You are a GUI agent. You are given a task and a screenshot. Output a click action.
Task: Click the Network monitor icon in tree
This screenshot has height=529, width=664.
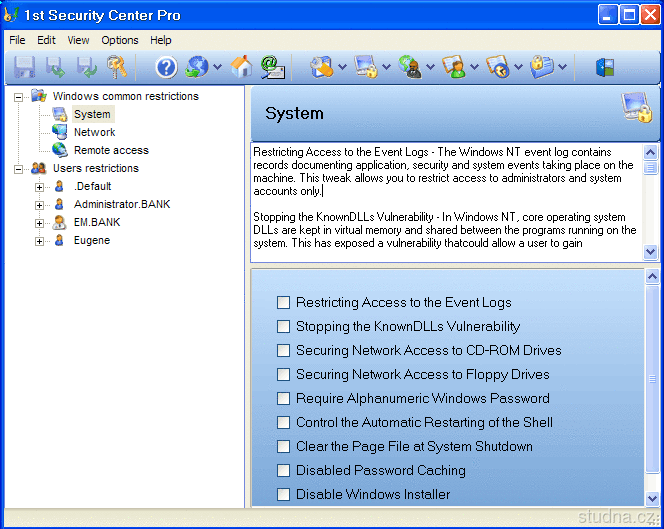pyautogui.click(x=59, y=132)
